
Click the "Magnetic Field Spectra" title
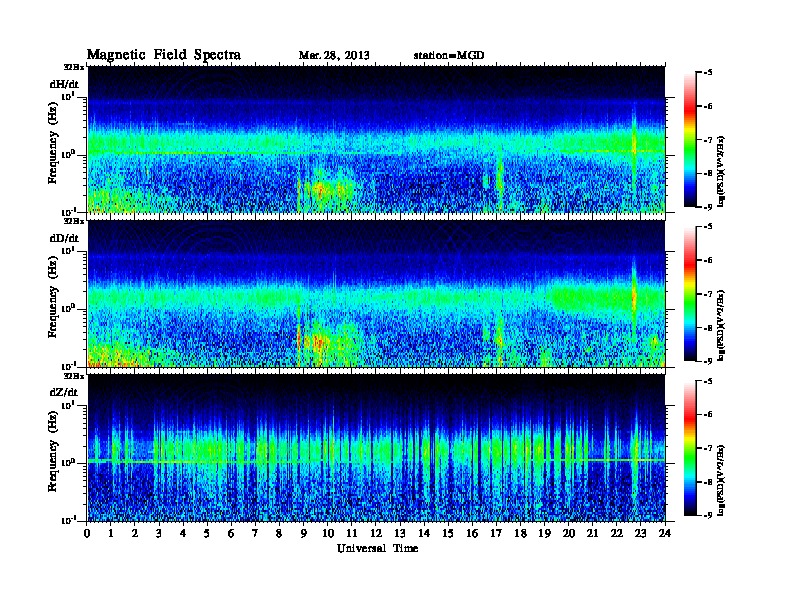(x=164, y=55)
